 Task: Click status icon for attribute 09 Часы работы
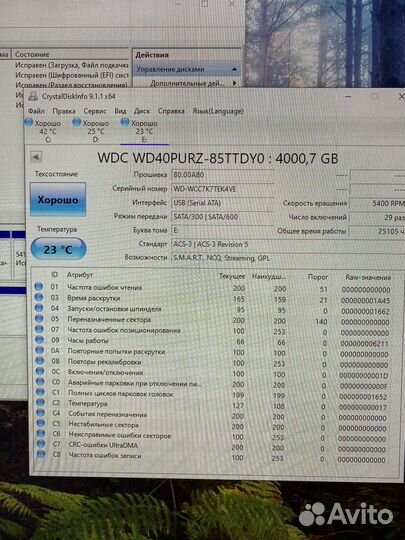coord(40,340)
